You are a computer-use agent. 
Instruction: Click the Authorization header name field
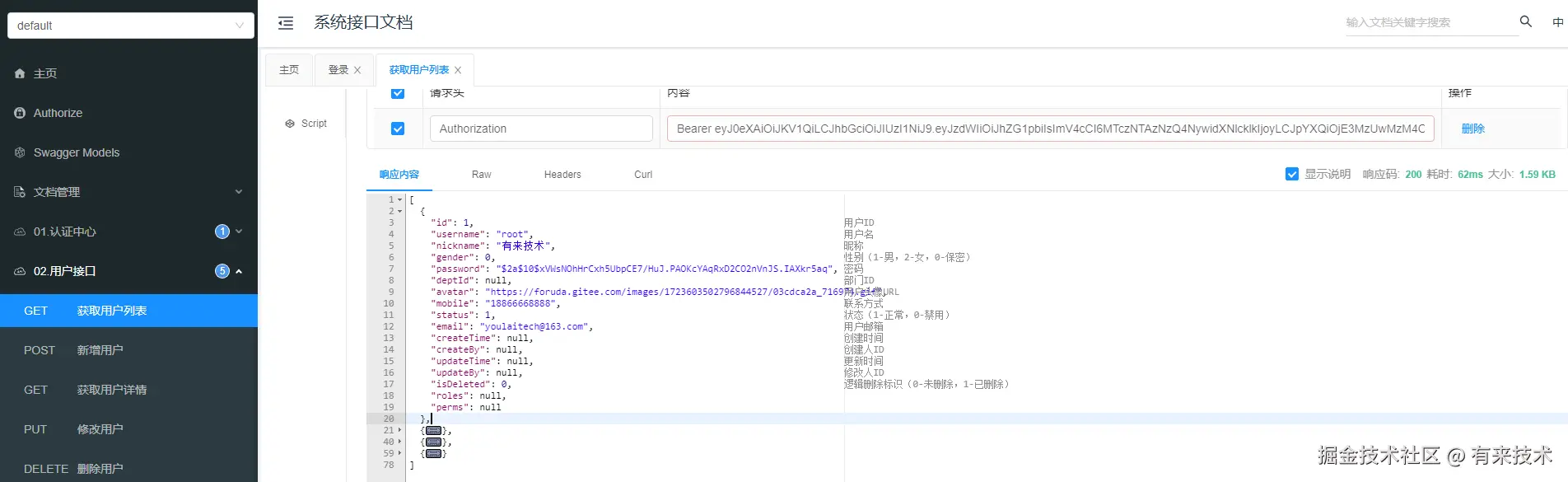[541, 129]
